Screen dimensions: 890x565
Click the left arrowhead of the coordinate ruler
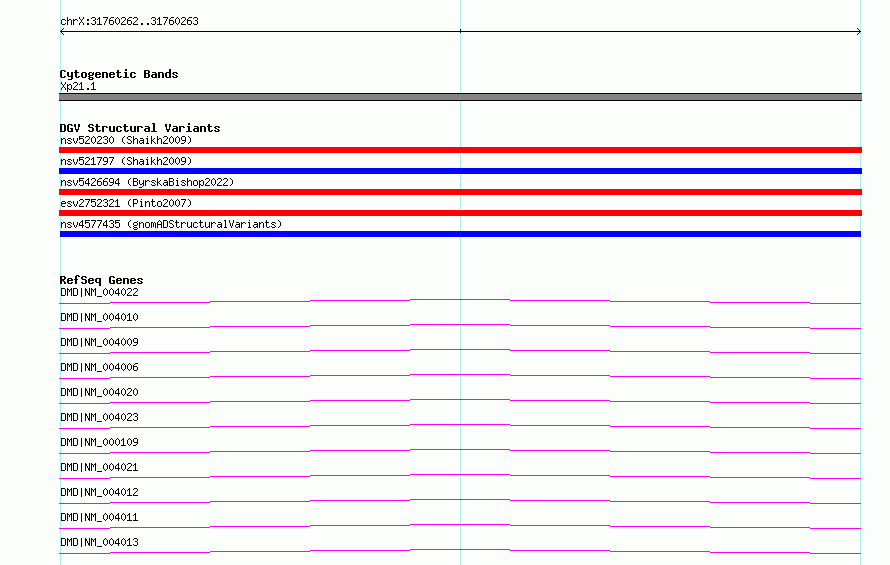[x=62, y=32]
